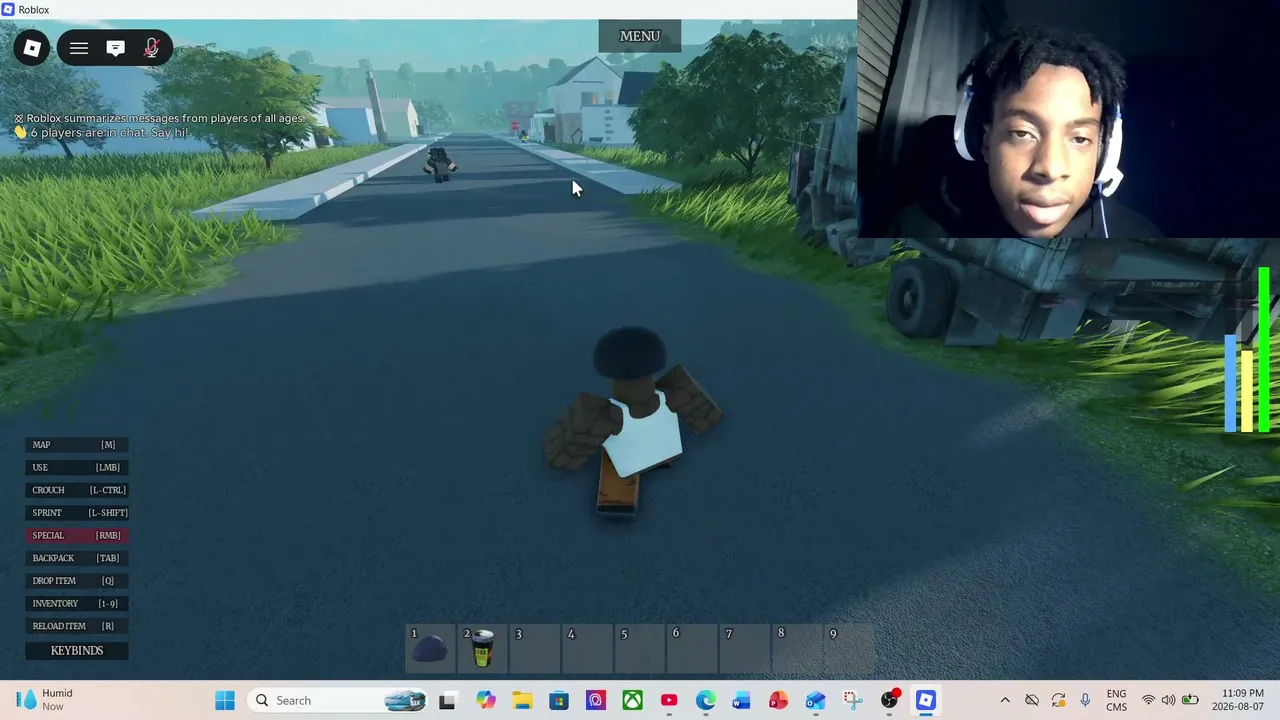
Task: Click the green status bar
Action: tap(1264, 350)
